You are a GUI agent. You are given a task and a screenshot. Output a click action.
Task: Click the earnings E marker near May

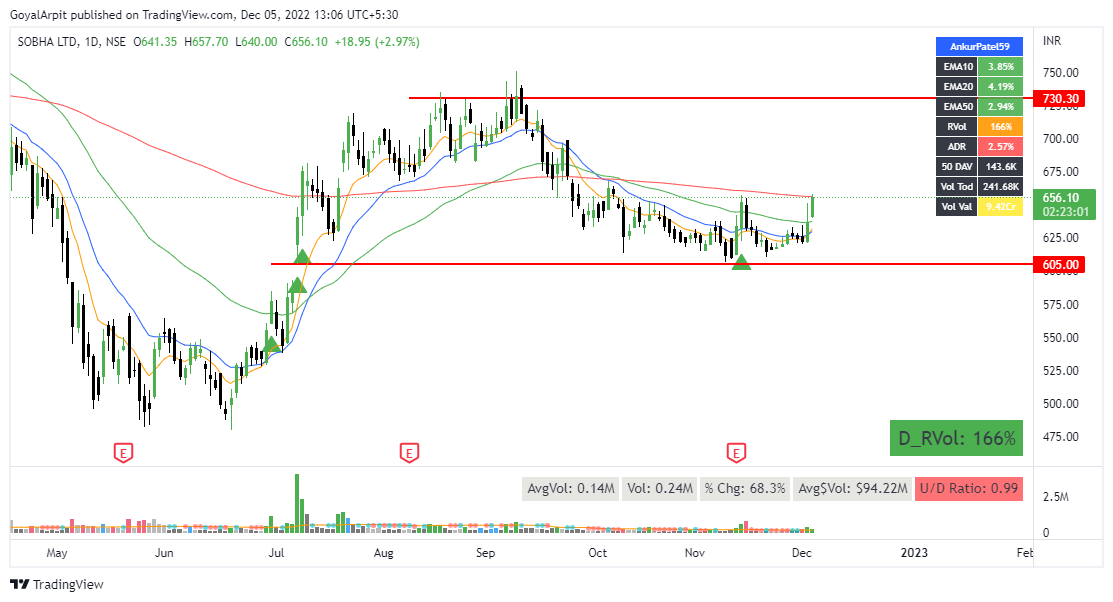click(124, 453)
